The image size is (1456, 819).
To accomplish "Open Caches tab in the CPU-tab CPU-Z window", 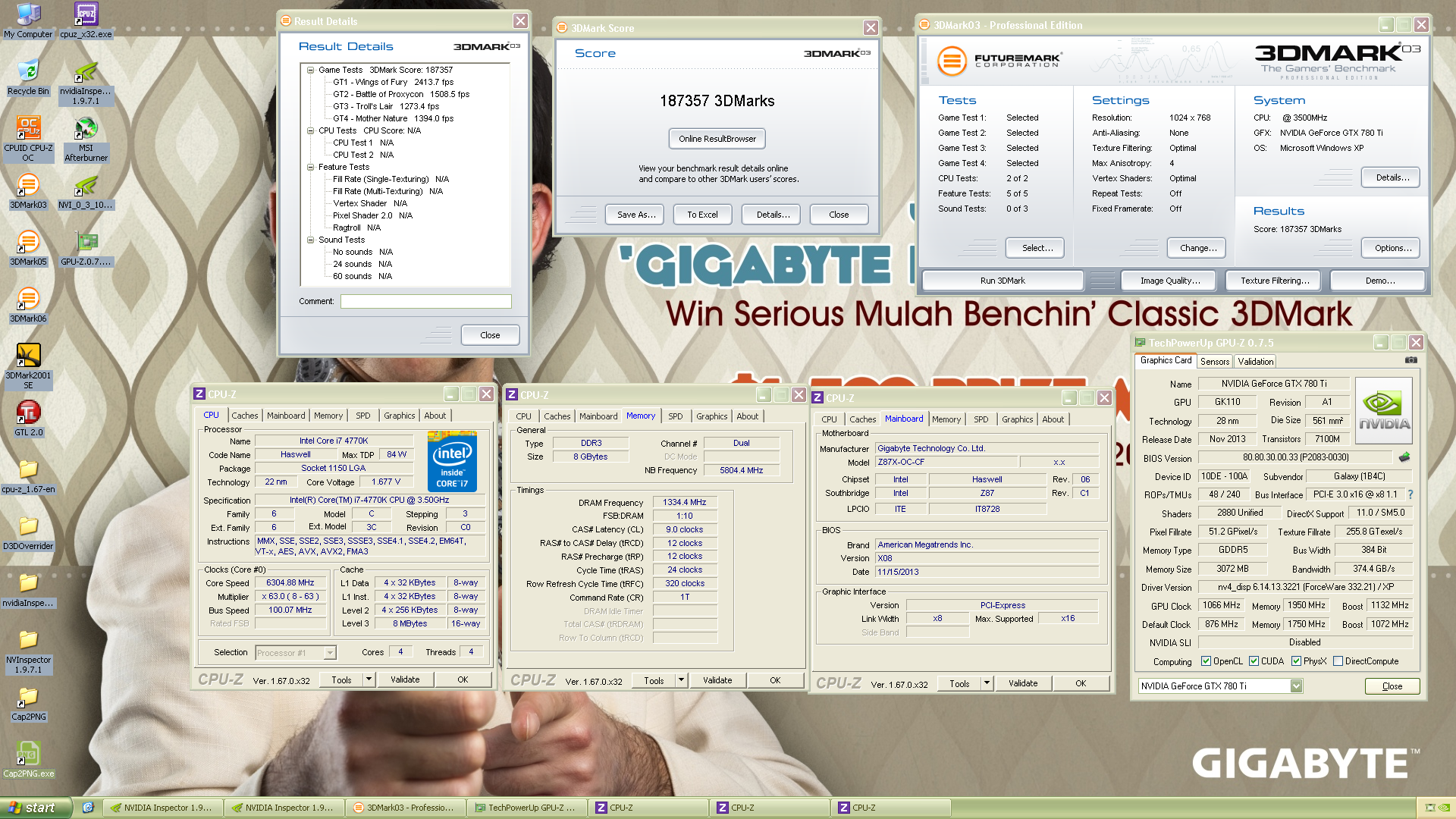I will [244, 416].
